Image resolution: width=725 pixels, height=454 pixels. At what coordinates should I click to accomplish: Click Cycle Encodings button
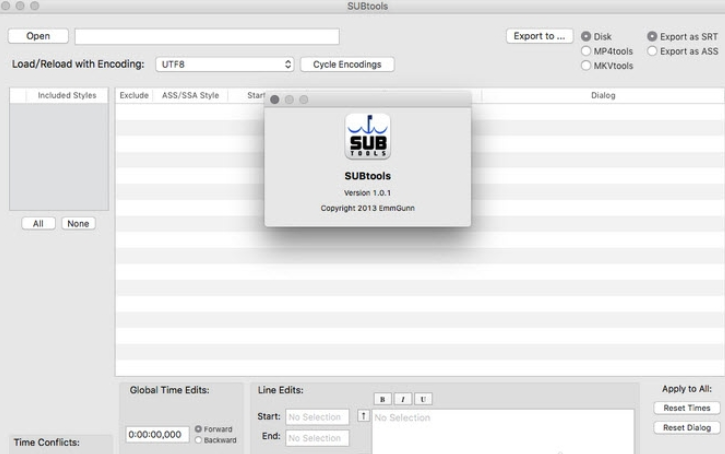point(347,64)
